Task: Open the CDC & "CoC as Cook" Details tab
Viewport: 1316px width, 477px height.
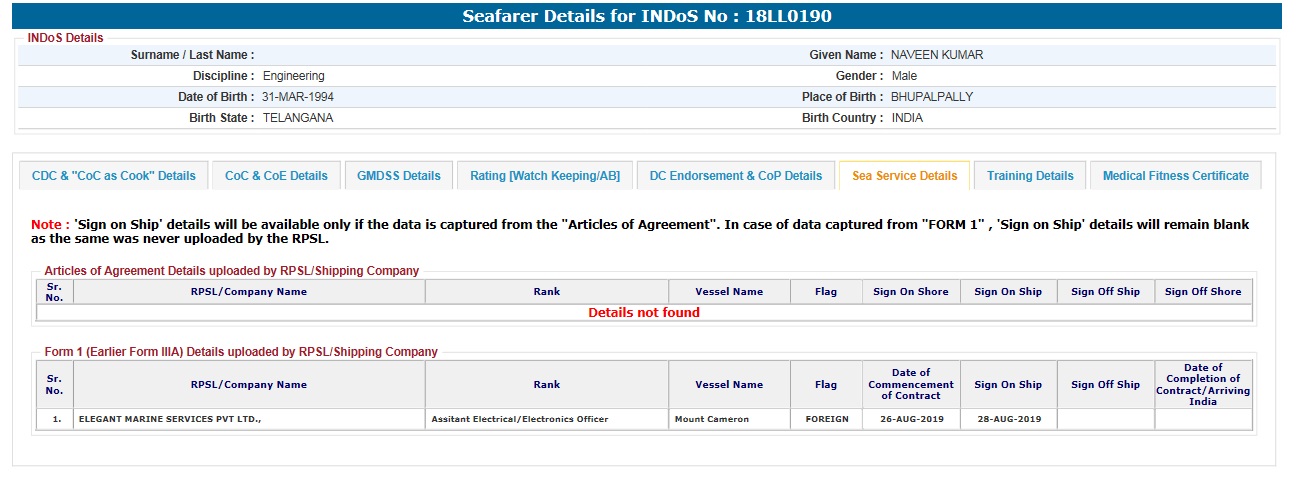Action: pyautogui.click(x=114, y=176)
